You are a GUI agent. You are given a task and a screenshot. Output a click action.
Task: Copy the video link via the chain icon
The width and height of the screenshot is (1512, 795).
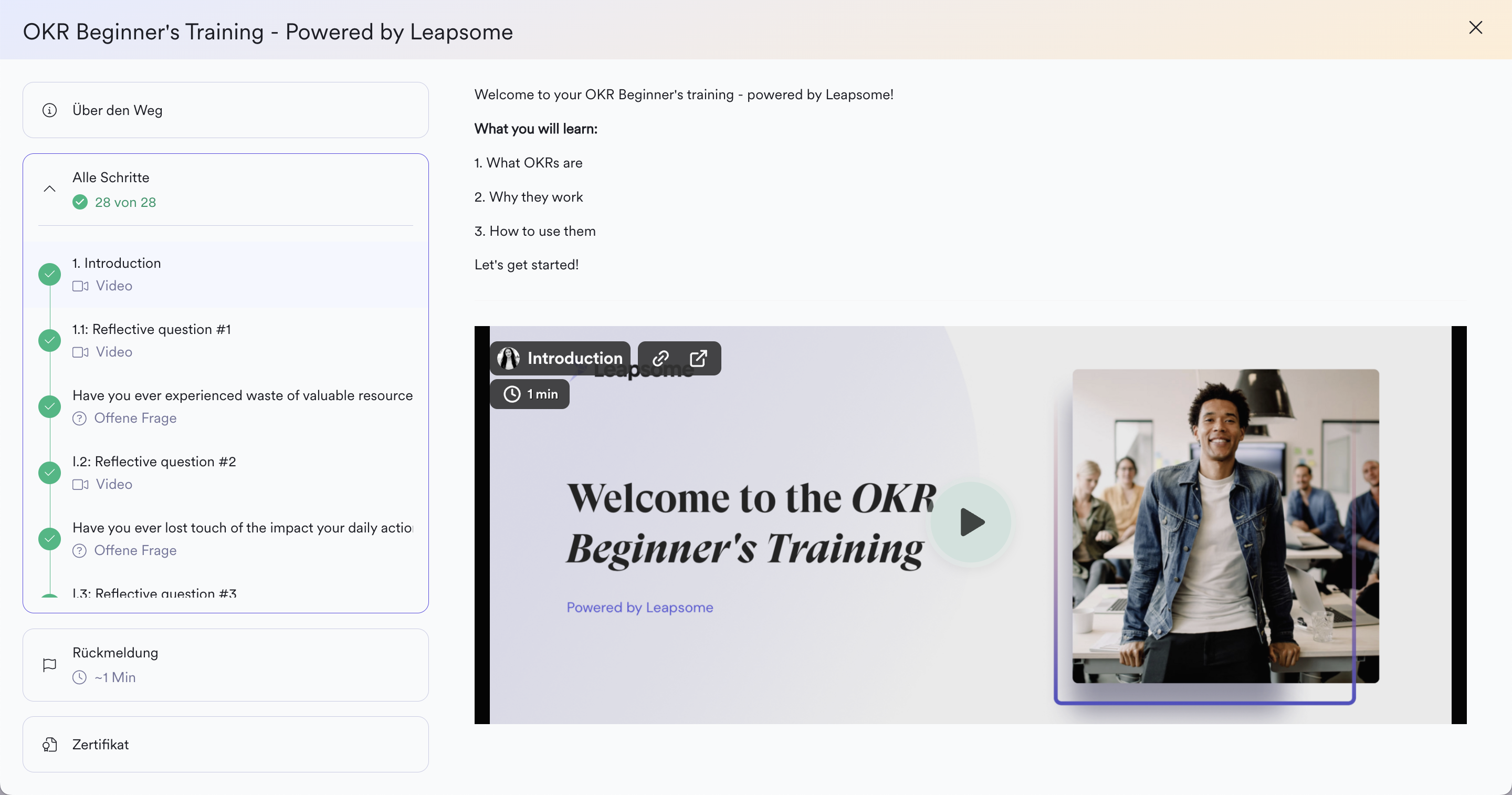tap(660, 358)
